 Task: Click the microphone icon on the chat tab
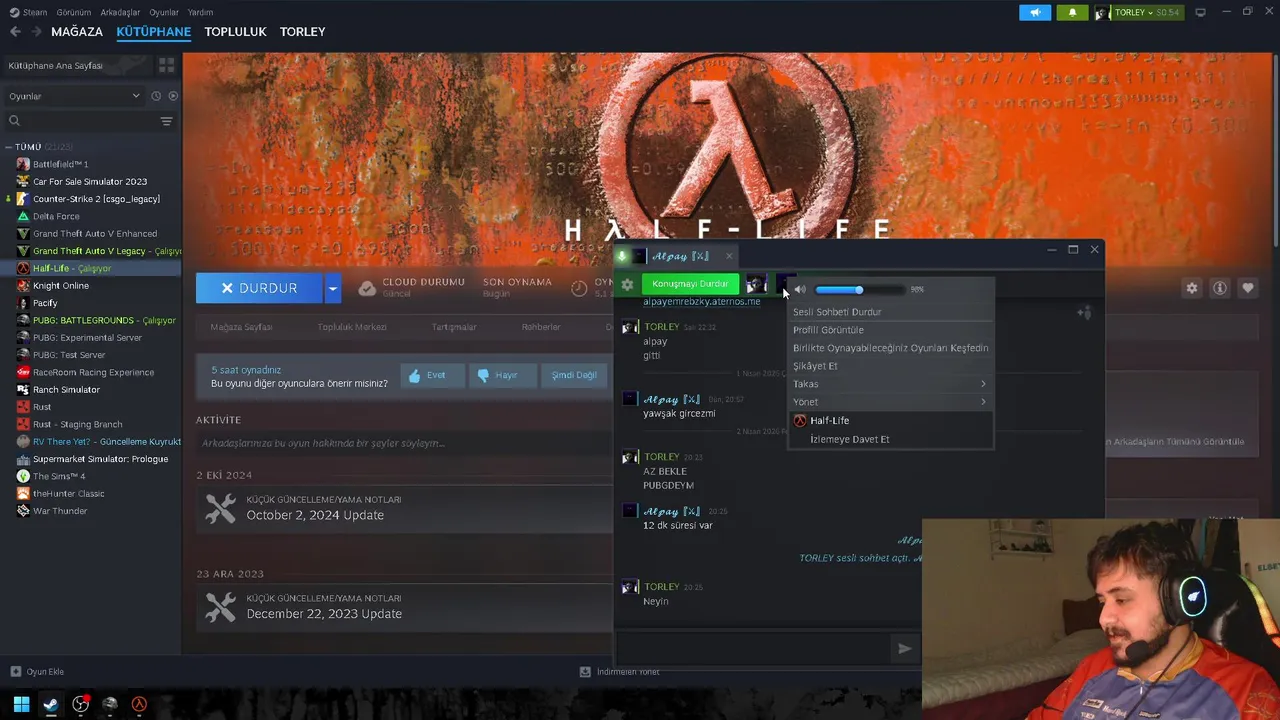tap(622, 256)
